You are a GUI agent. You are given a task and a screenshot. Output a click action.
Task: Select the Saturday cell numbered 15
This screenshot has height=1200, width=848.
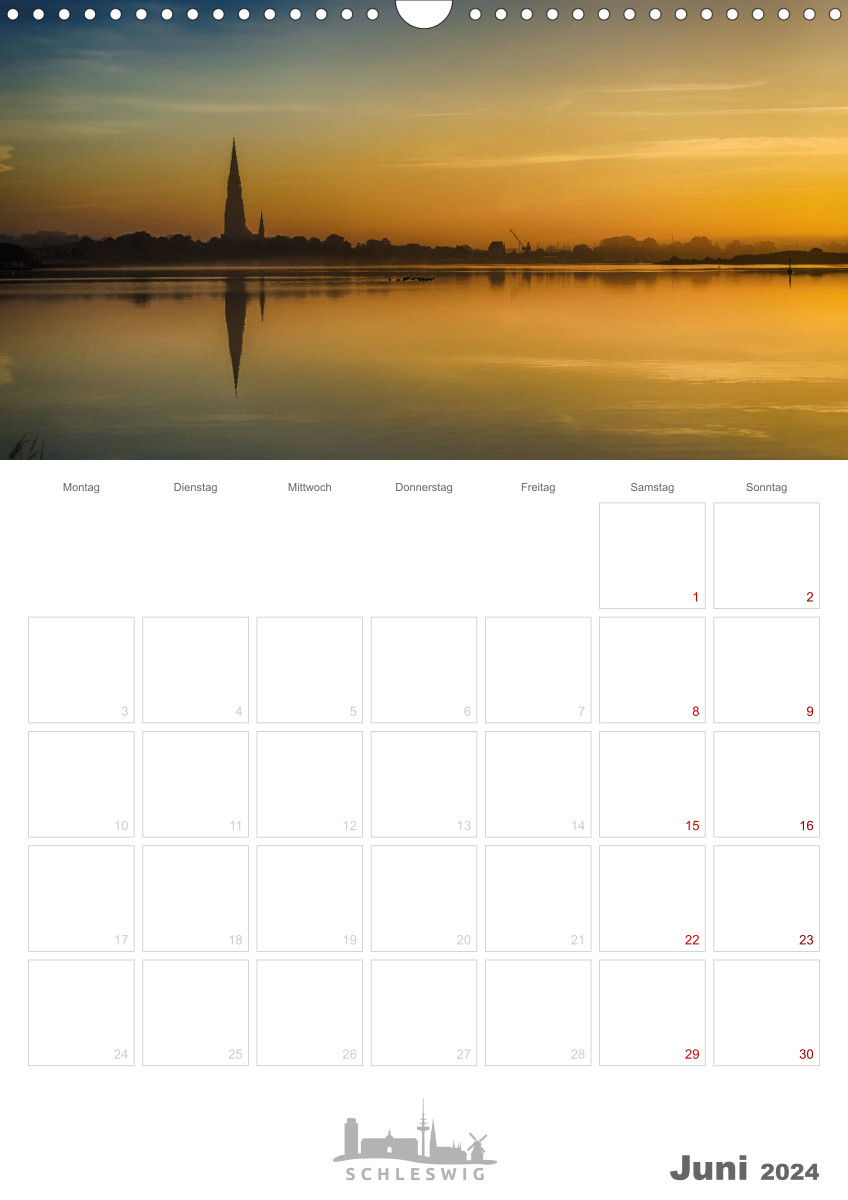652,784
